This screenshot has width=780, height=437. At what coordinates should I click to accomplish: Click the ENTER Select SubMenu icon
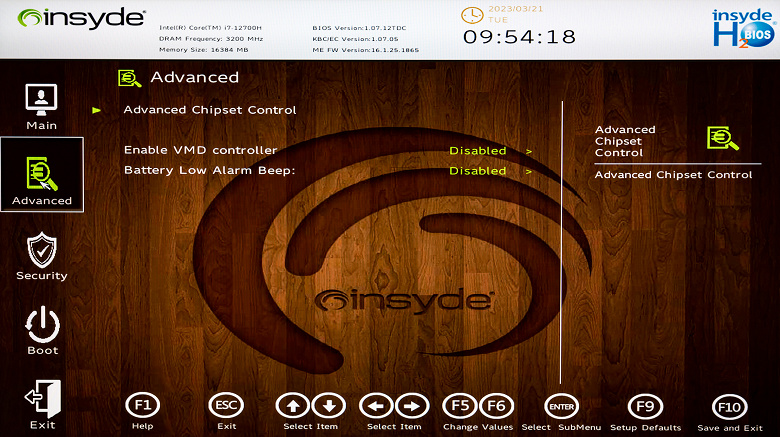[x=562, y=407]
